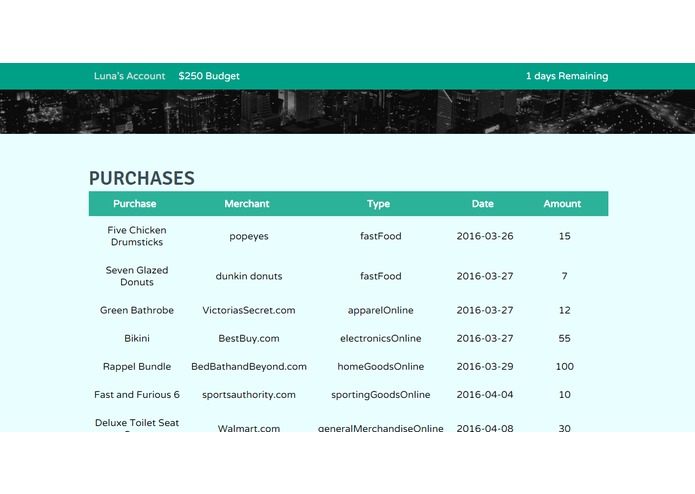Click the amount 10
This screenshot has width=695, height=494.
coord(564,395)
